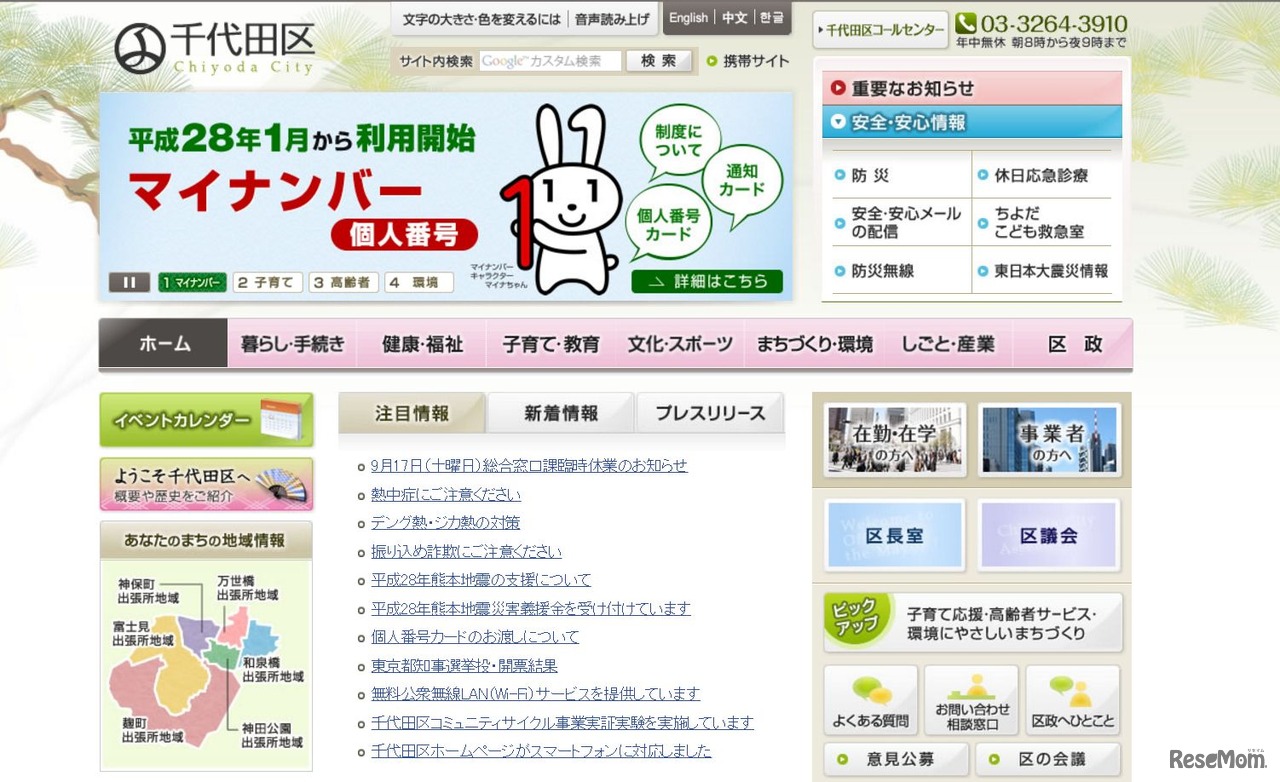This screenshot has height=782, width=1280.
Task: Select 富士見出張所地域 on the map
Action: tap(142, 634)
